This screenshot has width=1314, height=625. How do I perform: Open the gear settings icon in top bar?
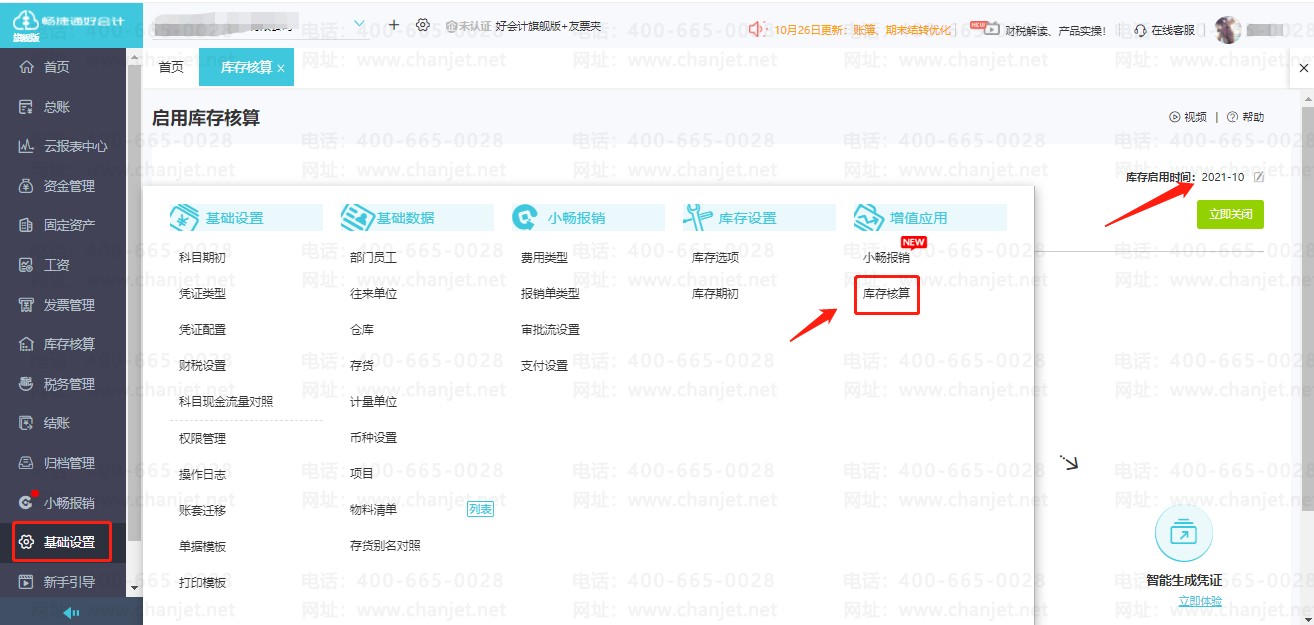(x=423, y=25)
